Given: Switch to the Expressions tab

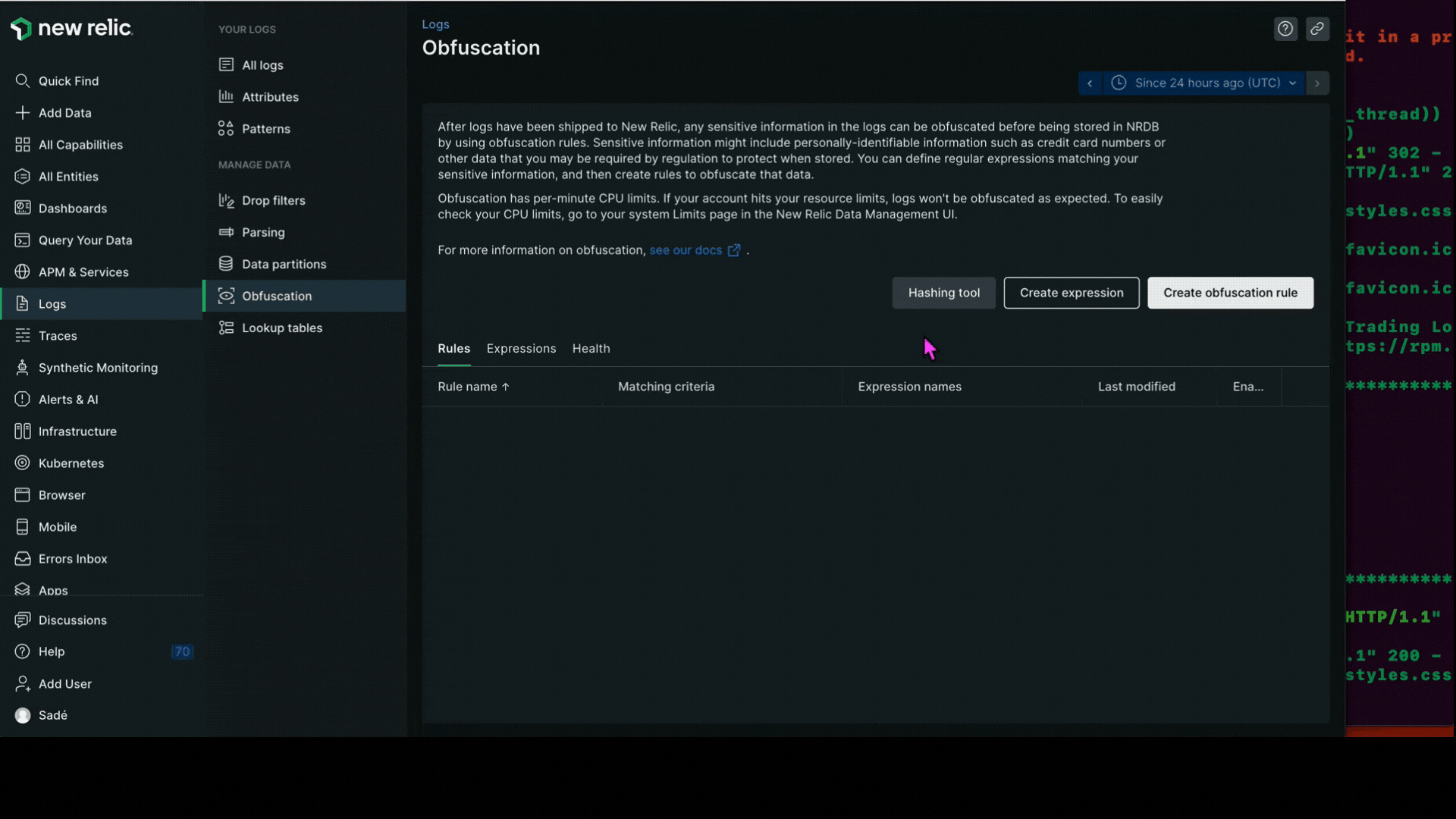Looking at the screenshot, I should (521, 348).
